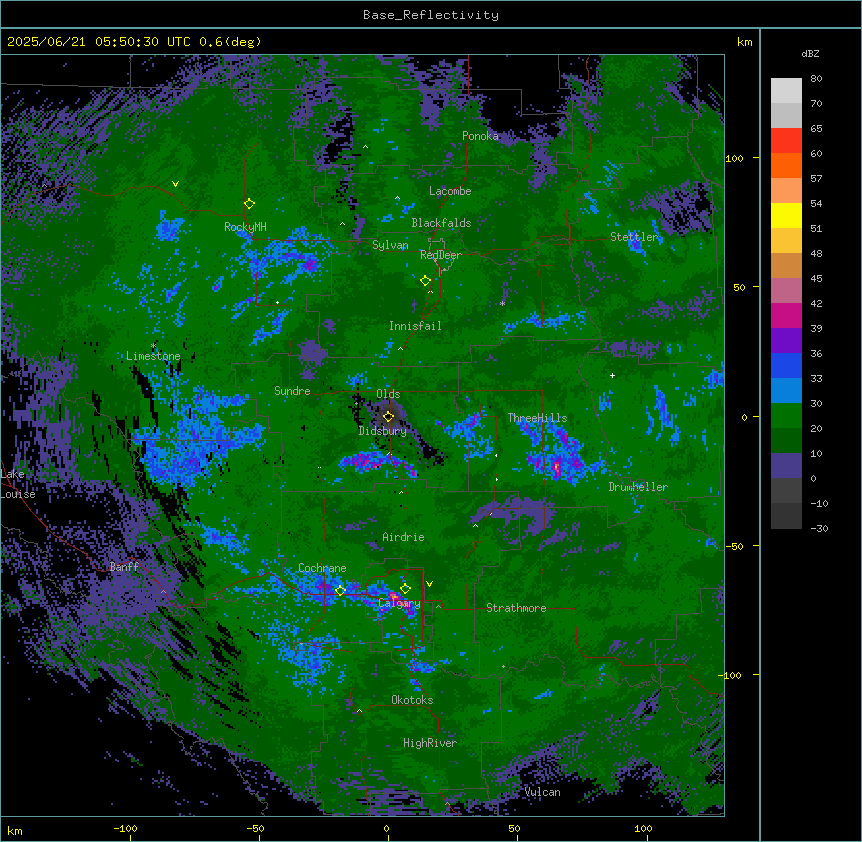Pick the lightest grey swatch at the legend top
862x842 pixels.
coord(786,91)
